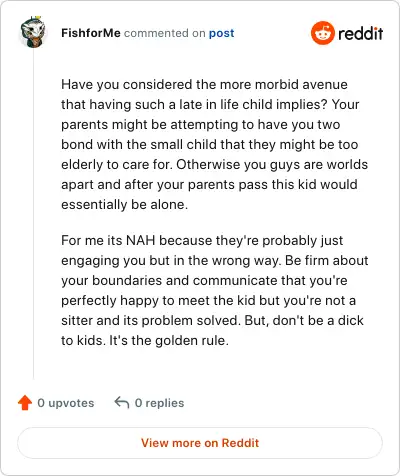
Task: Click the paragraph starting 'For me its NAH'
Action: tap(214, 290)
